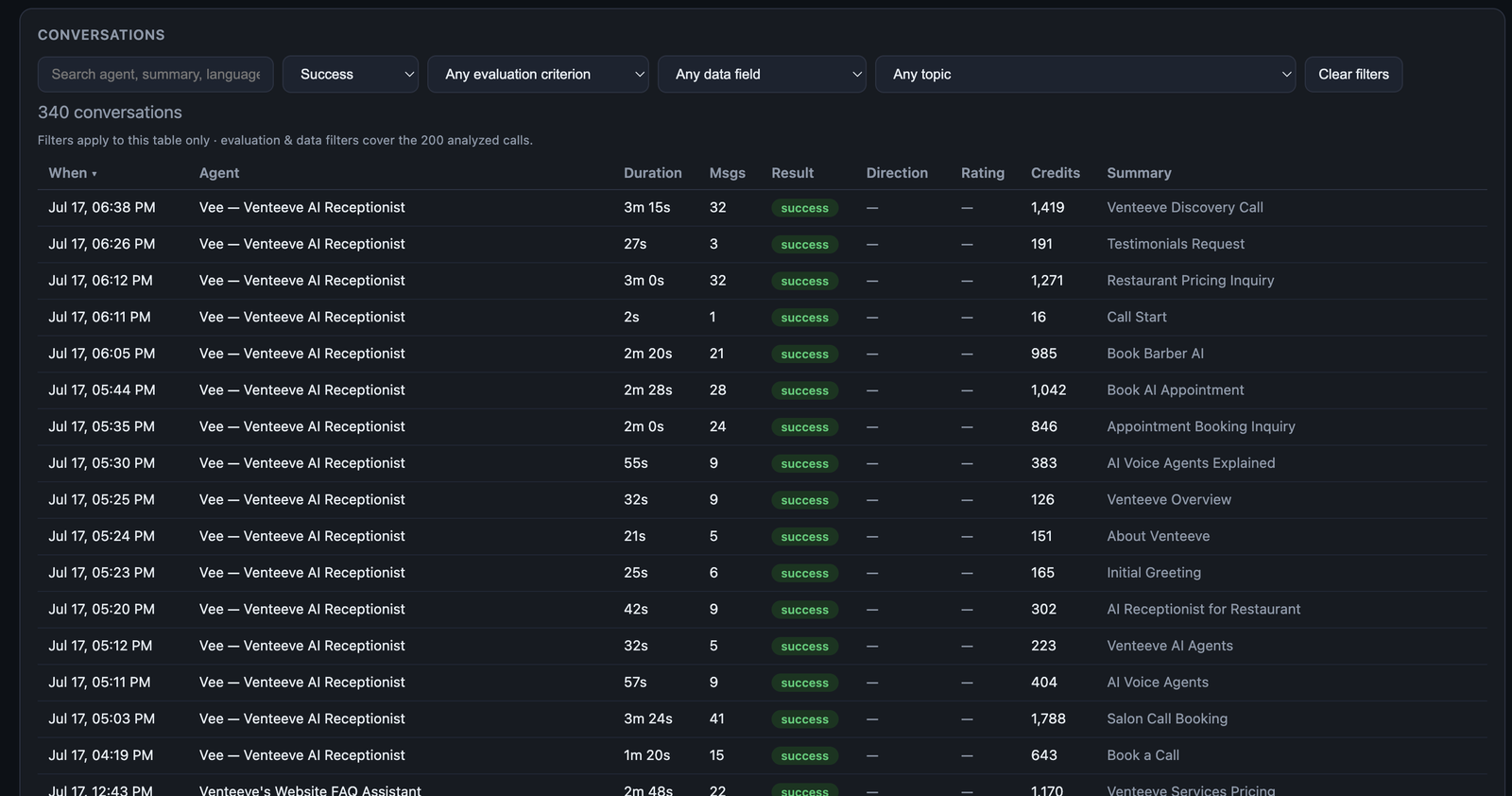The height and width of the screenshot is (796, 1512).
Task: Open the AI Receptionist for Restaurant conversation
Action: (x=762, y=610)
